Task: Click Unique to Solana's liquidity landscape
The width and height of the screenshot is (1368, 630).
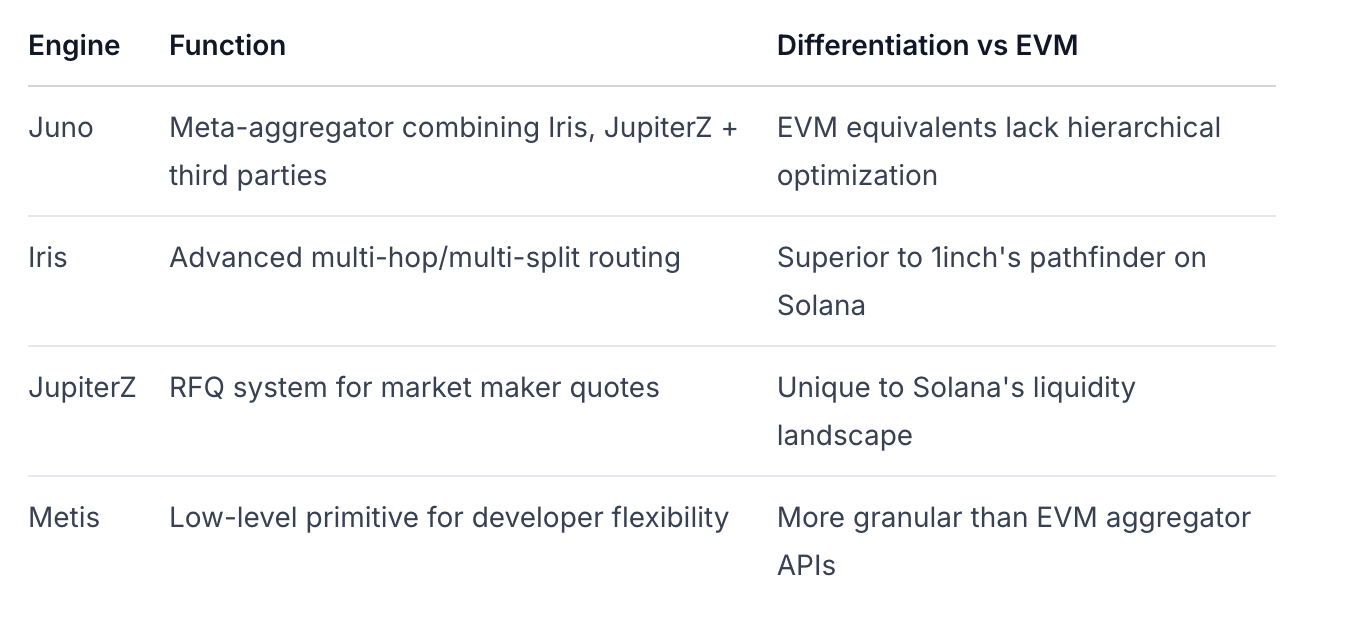Action: [x=956, y=388]
